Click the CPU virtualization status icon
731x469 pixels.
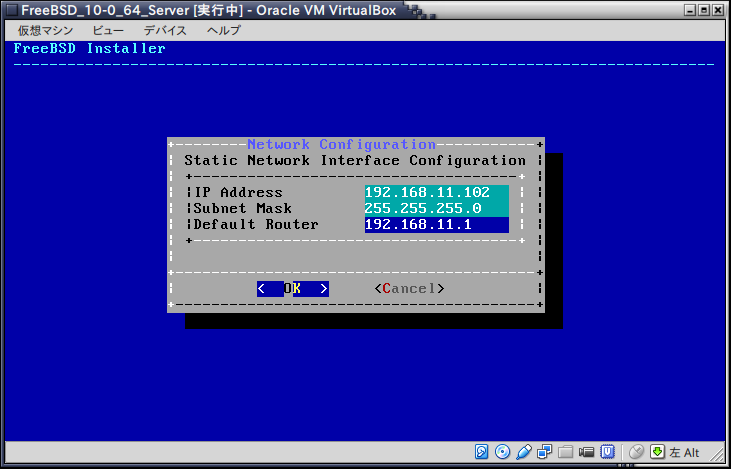point(608,451)
